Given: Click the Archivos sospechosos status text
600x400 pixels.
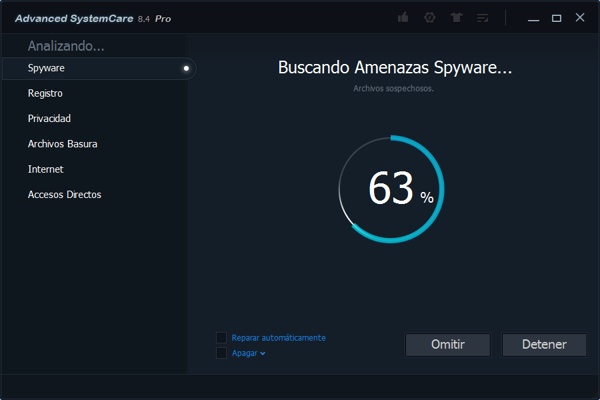Looking at the screenshot, I should [x=393, y=89].
